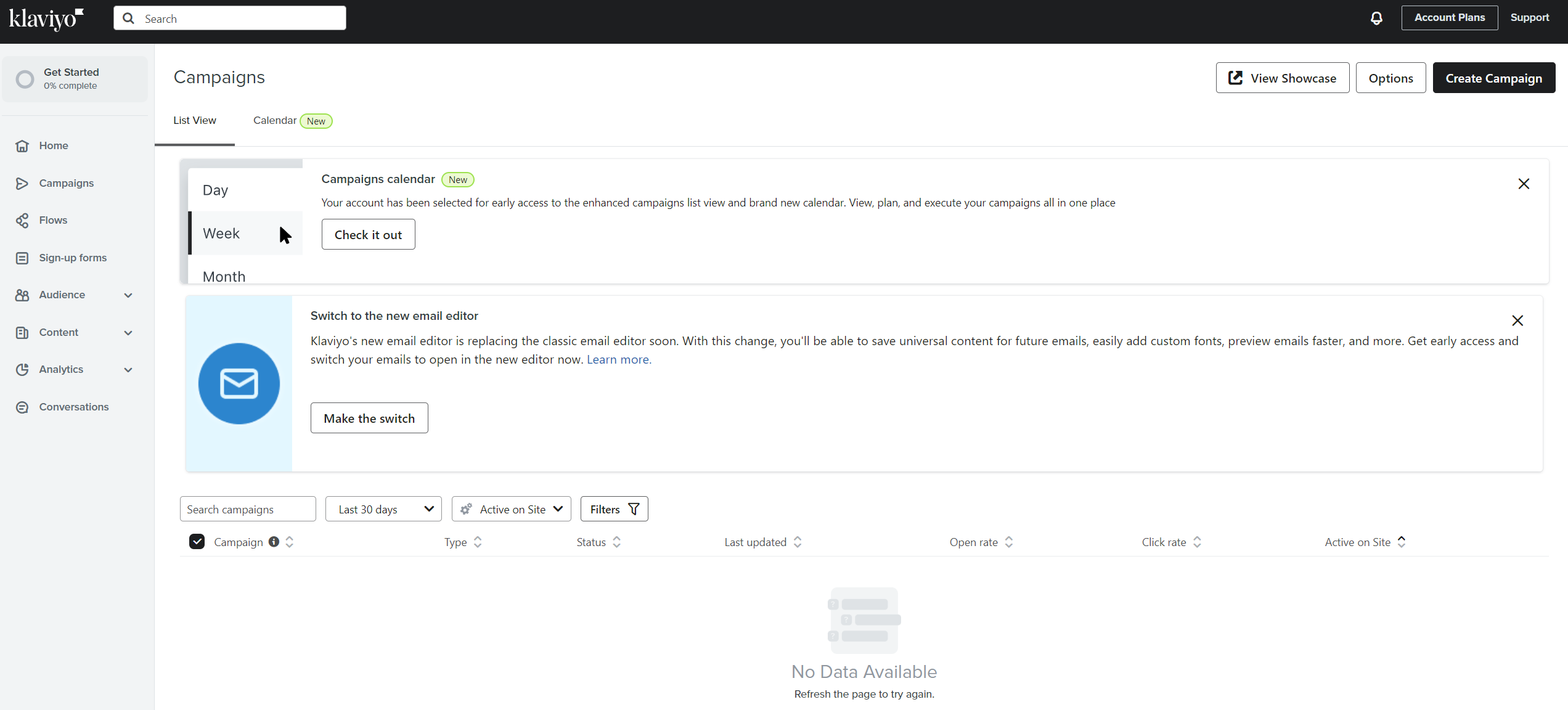Open the Active on Site filter dropdown
The height and width of the screenshot is (710, 1568).
(x=511, y=508)
